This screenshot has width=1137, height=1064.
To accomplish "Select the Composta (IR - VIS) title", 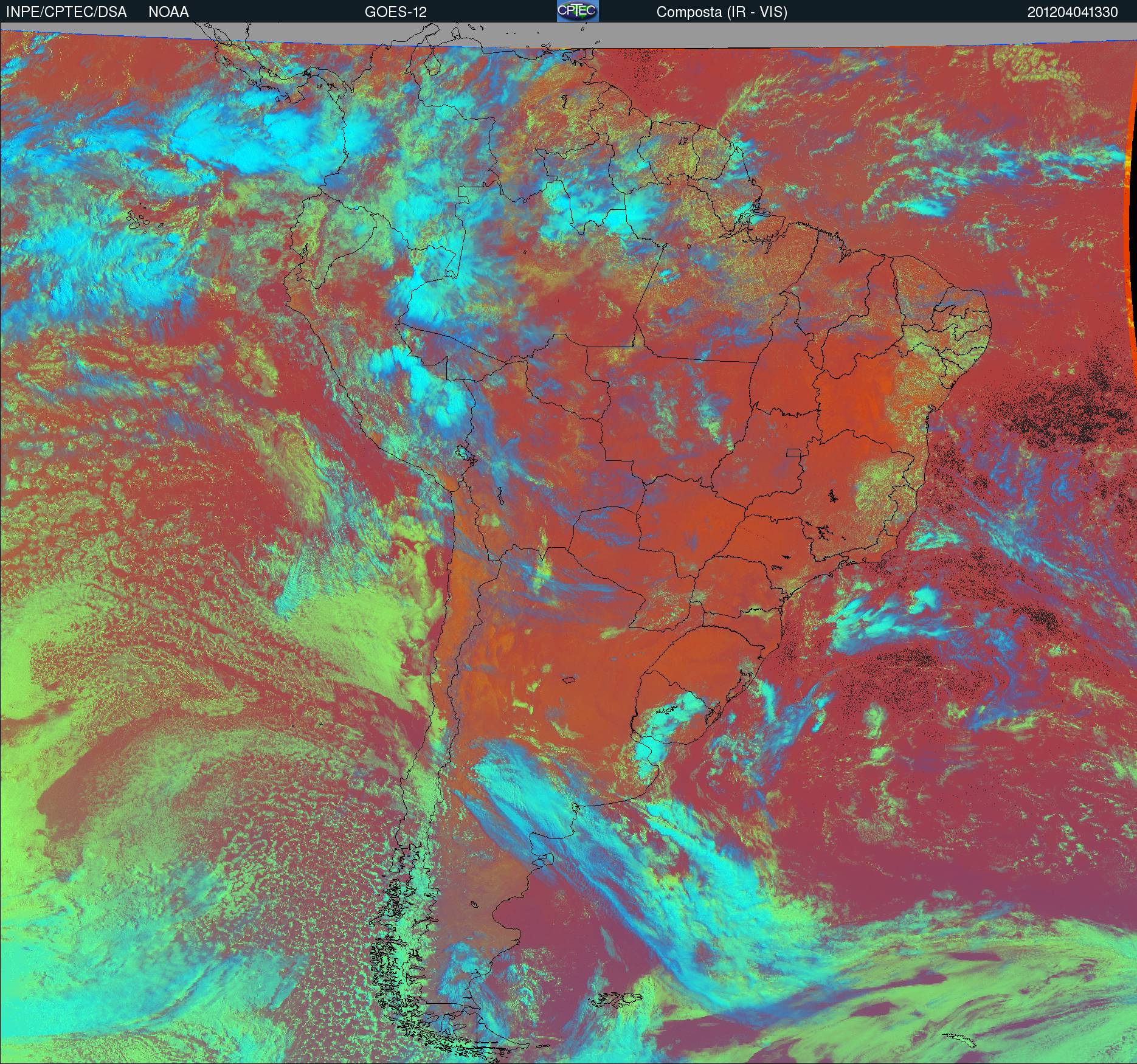I will pyautogui.click(x=722, y=13).
